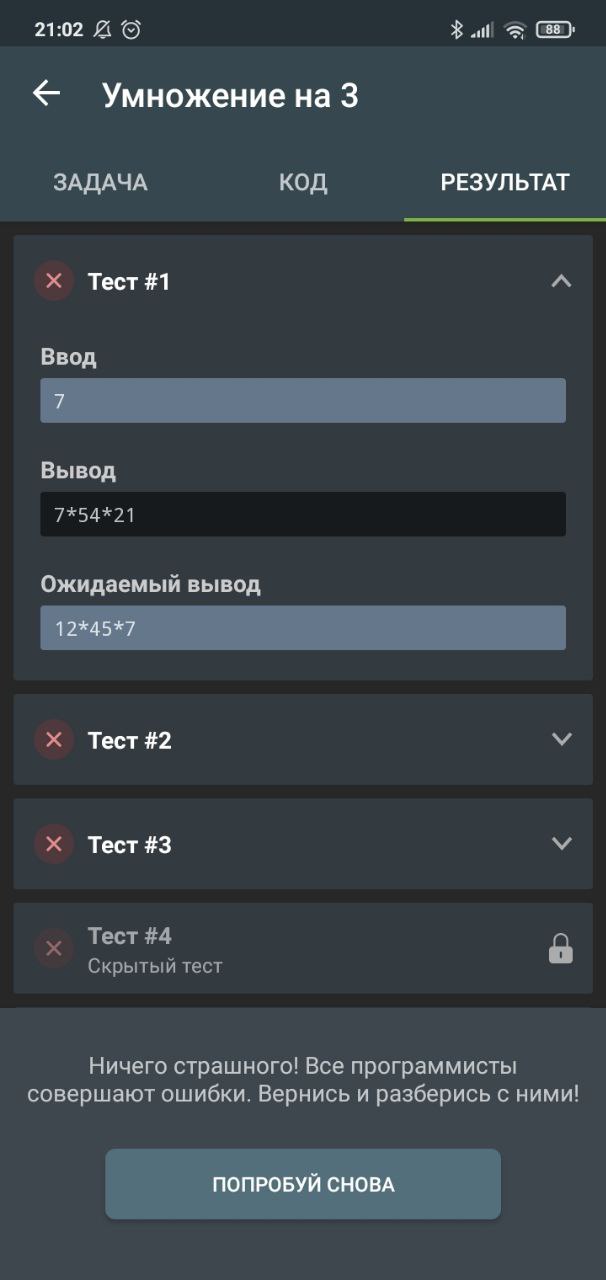This screenshot has height=1280, width=606.
Task: Click the Вывод field showing 7*54*21
Action: 303,514
